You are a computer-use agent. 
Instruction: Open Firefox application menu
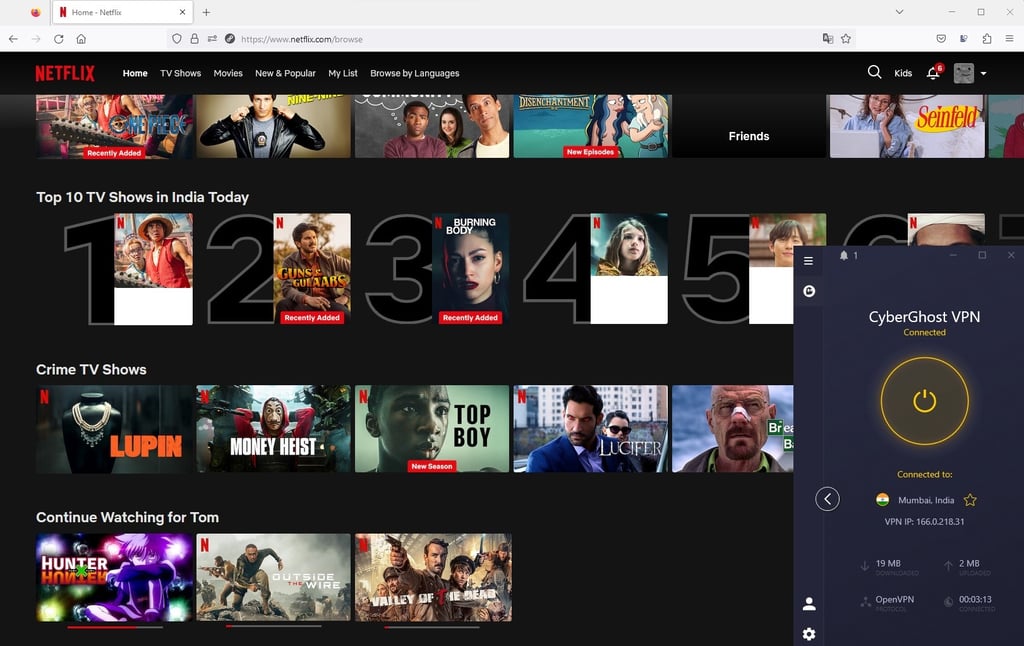(x=1010, y=39)
